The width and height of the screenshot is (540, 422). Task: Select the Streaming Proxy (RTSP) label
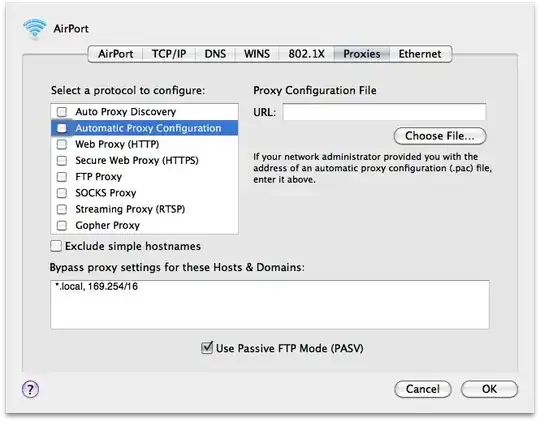(x=130, y=209)
